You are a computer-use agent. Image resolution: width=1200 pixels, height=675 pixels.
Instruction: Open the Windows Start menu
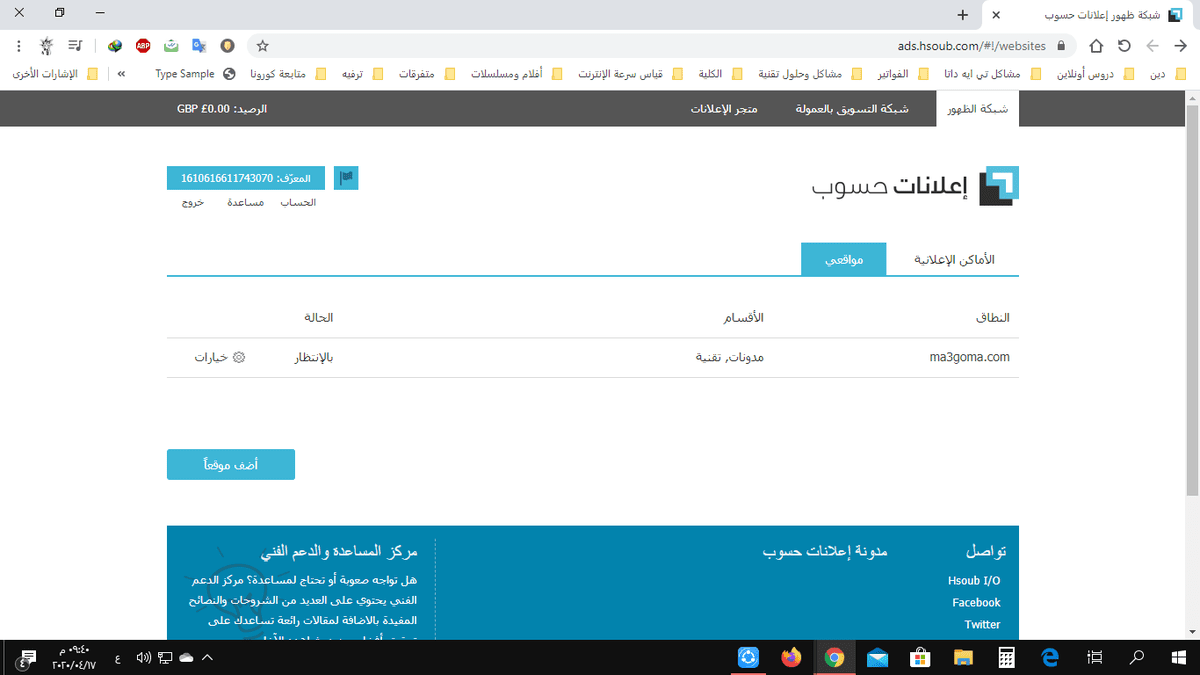pos(1178,657)
